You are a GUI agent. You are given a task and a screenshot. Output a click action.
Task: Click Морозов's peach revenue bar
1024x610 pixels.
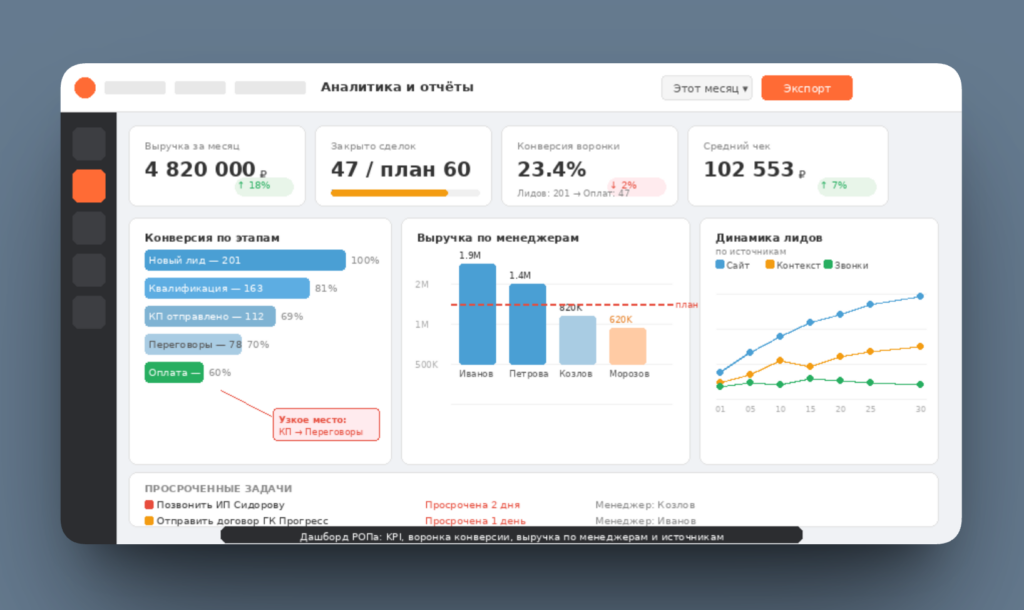pos(628,346)
